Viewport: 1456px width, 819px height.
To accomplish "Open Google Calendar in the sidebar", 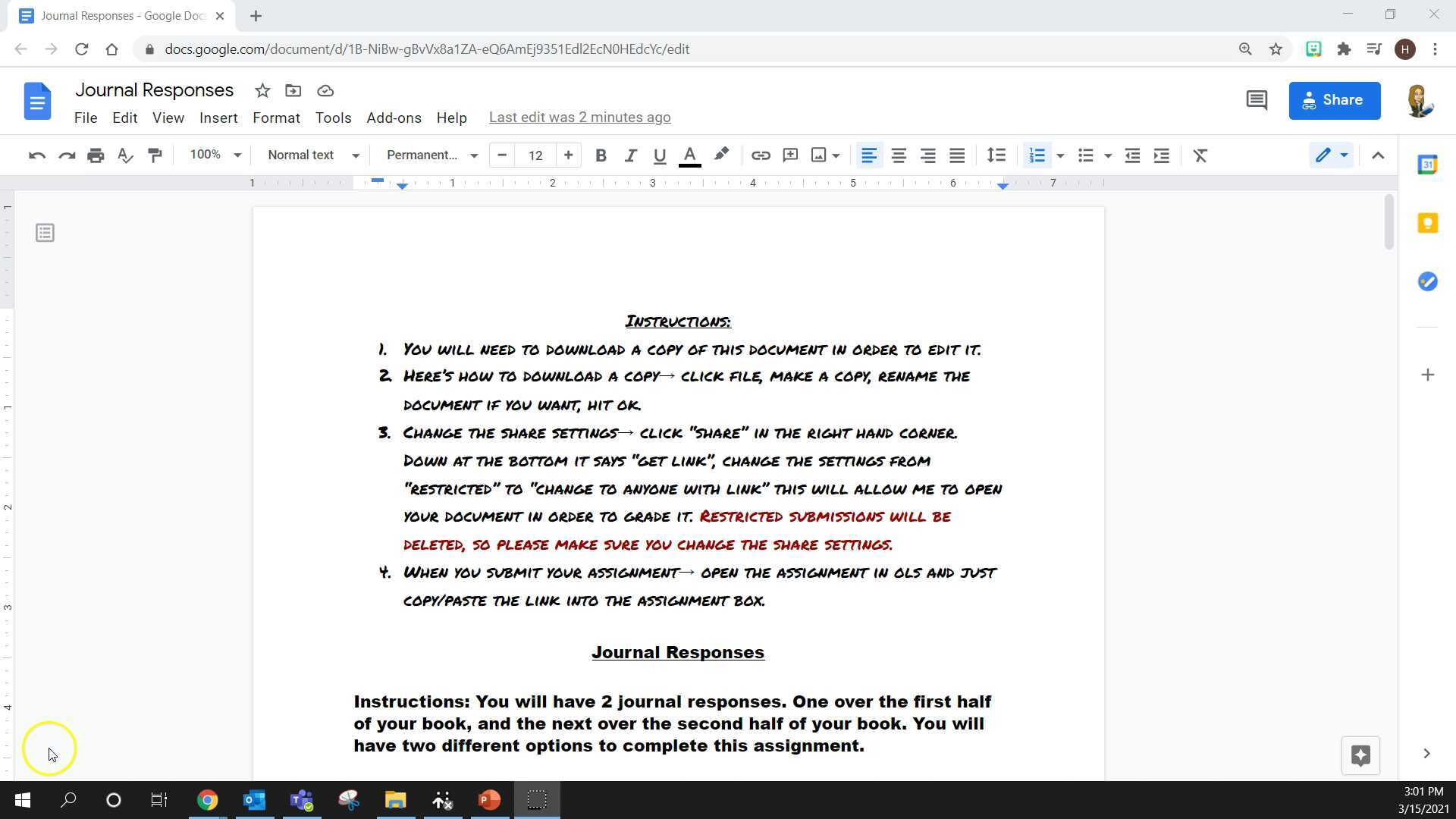I will (1427, 164).
